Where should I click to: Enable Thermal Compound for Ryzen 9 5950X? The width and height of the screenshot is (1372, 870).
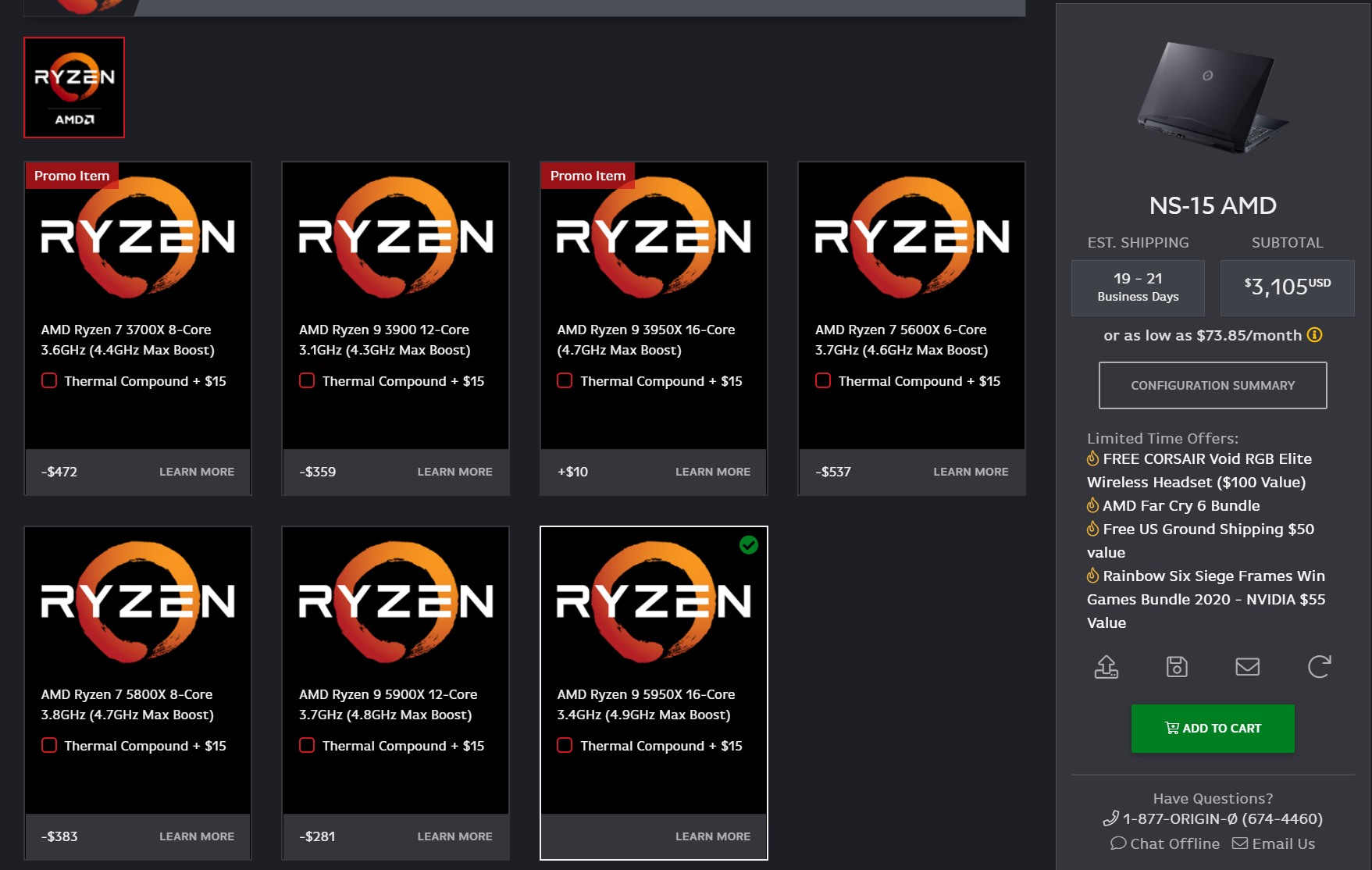click(x=564, y=745)
